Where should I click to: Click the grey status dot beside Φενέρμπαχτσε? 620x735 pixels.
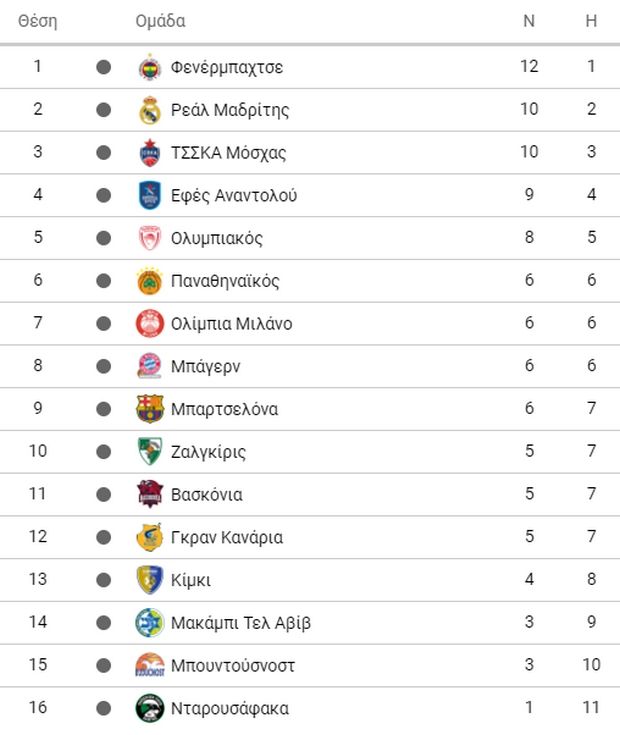coord(103,67)
